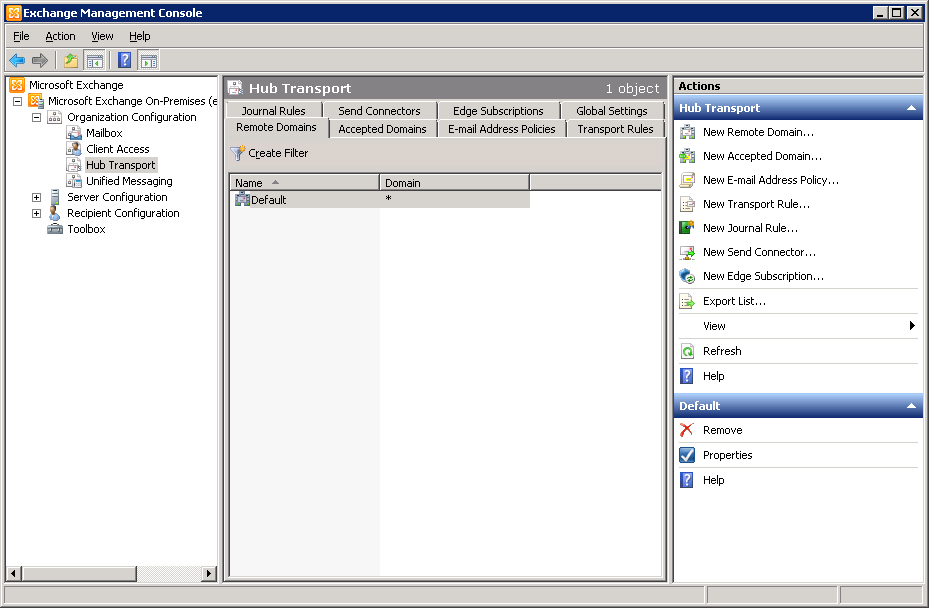
Task: Open the View menu in menu bar
Action: (102, 36)
